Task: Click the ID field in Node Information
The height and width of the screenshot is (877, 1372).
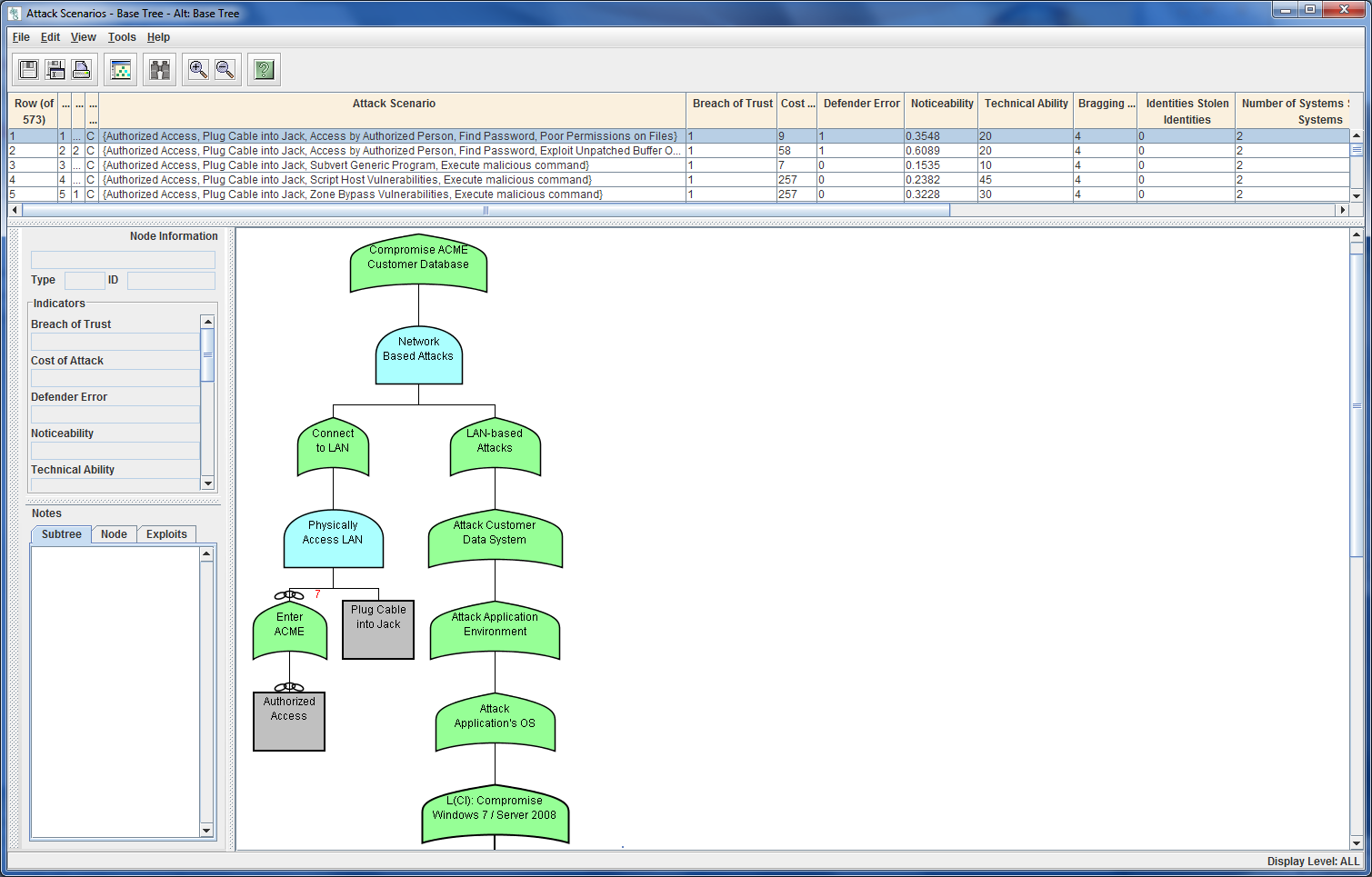Action: point(171,281)
